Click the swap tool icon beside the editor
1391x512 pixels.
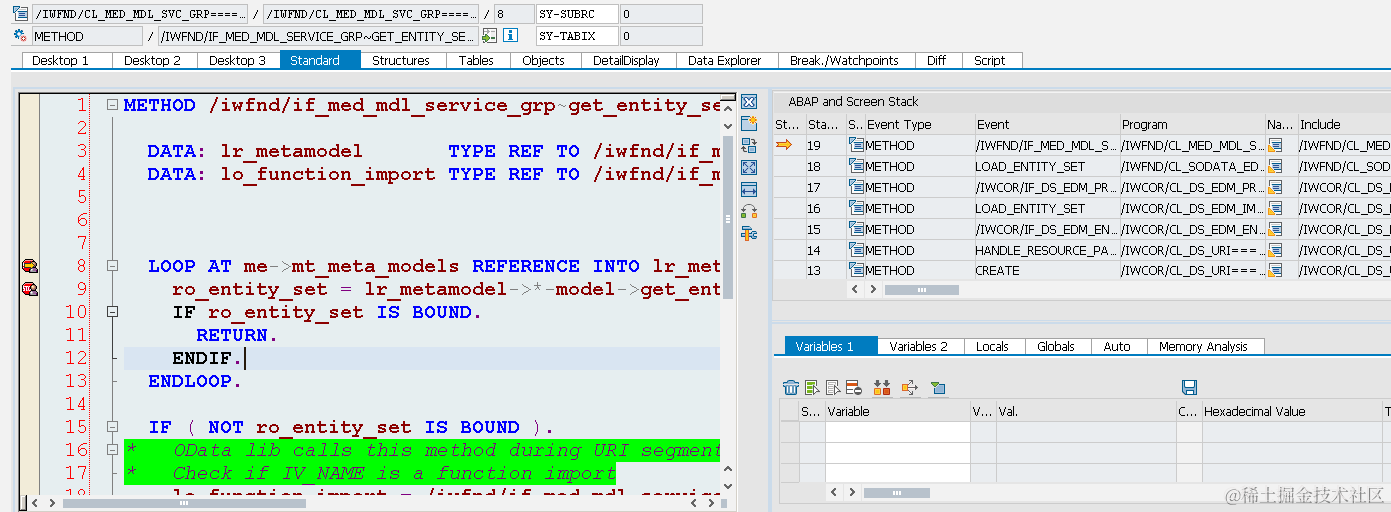pyautogui.click(x=749, y=212)
